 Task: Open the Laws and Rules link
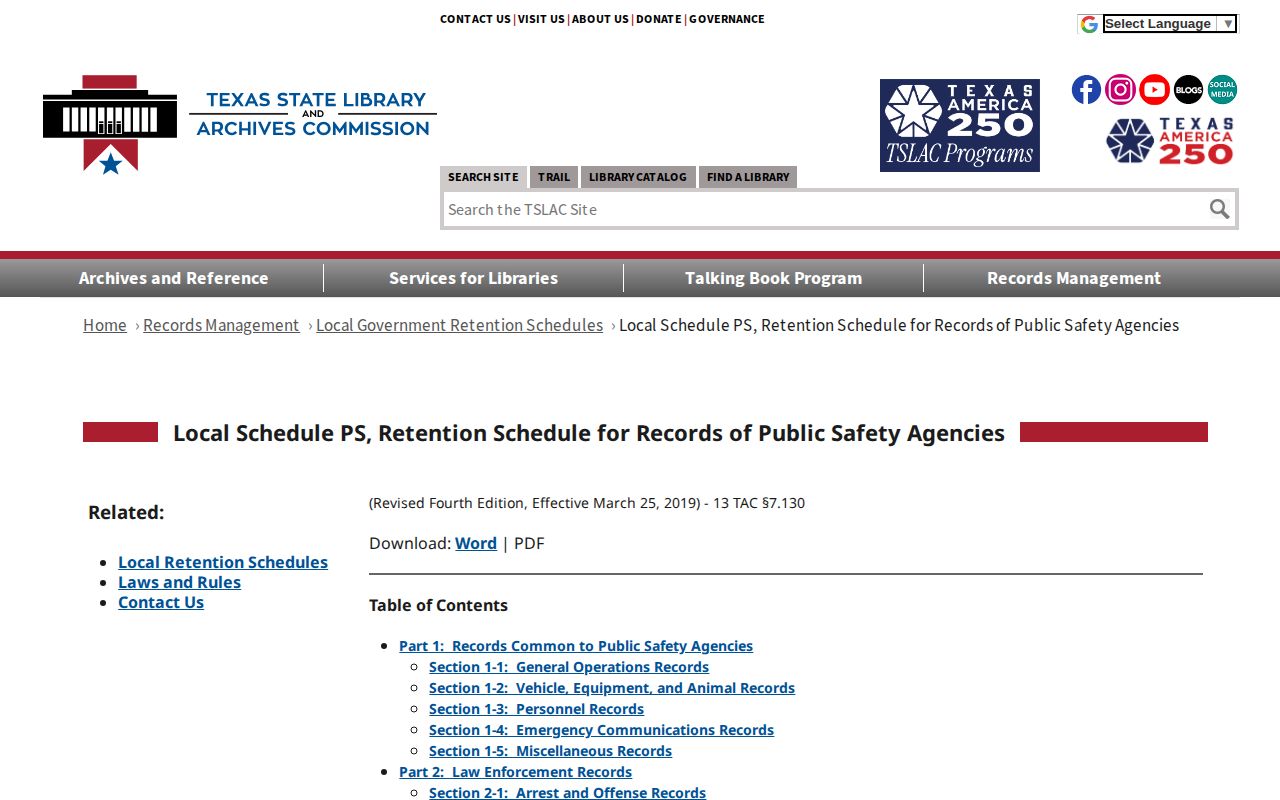(179, 582)
